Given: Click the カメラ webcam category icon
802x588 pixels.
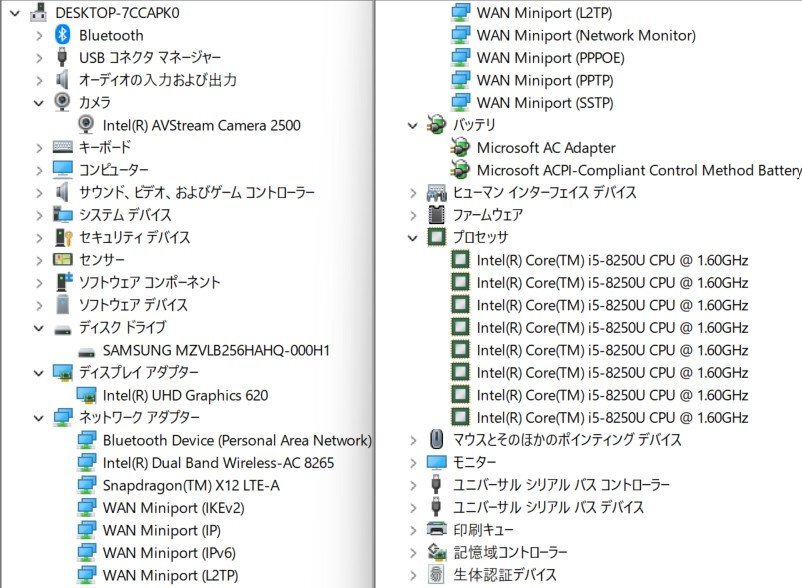Looking at the screenshot, I should coord(62,102).
